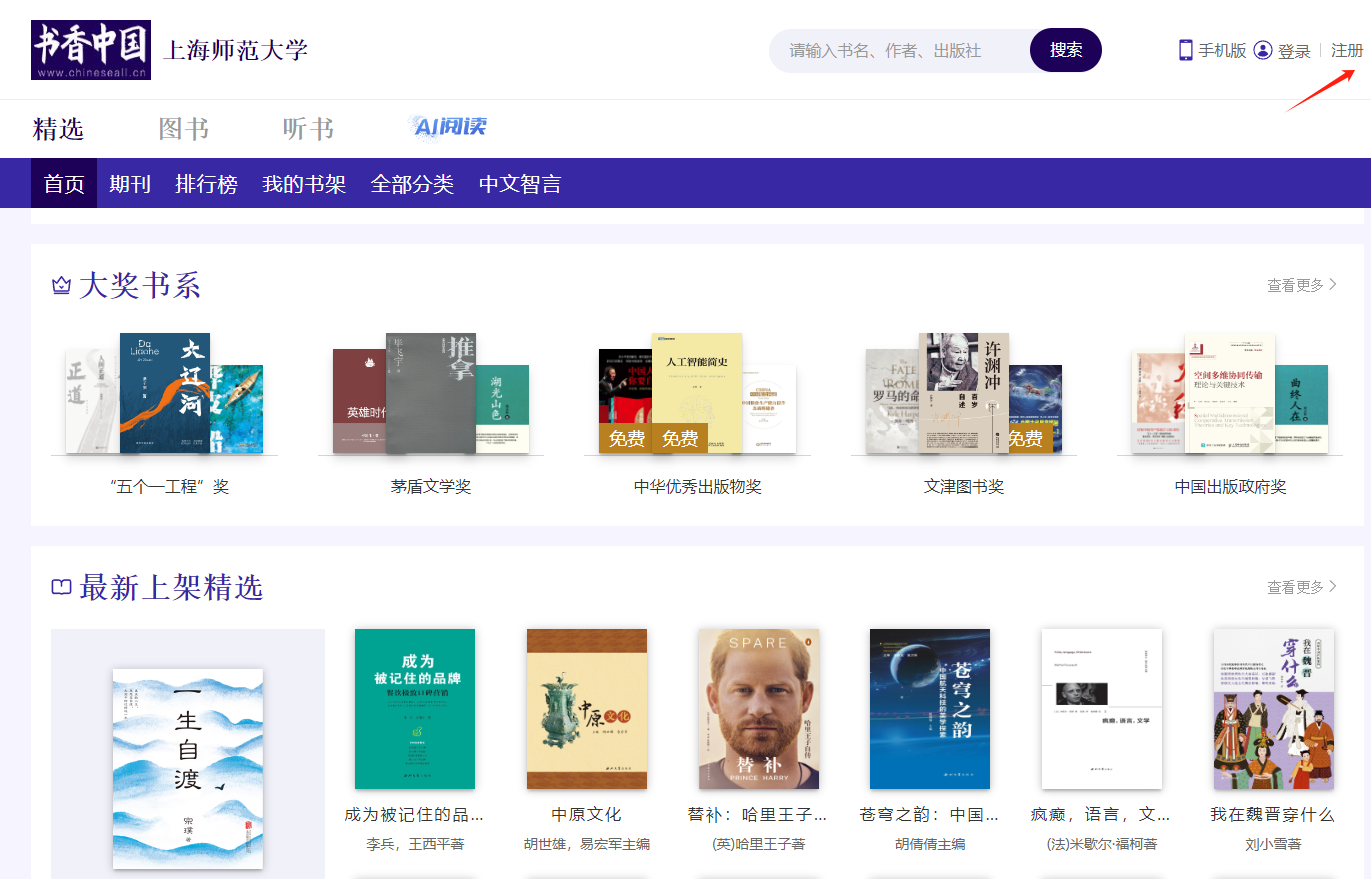Go to 我的书架 menu item
Viewport: 1371px width, 879px height.
(304, 184)
